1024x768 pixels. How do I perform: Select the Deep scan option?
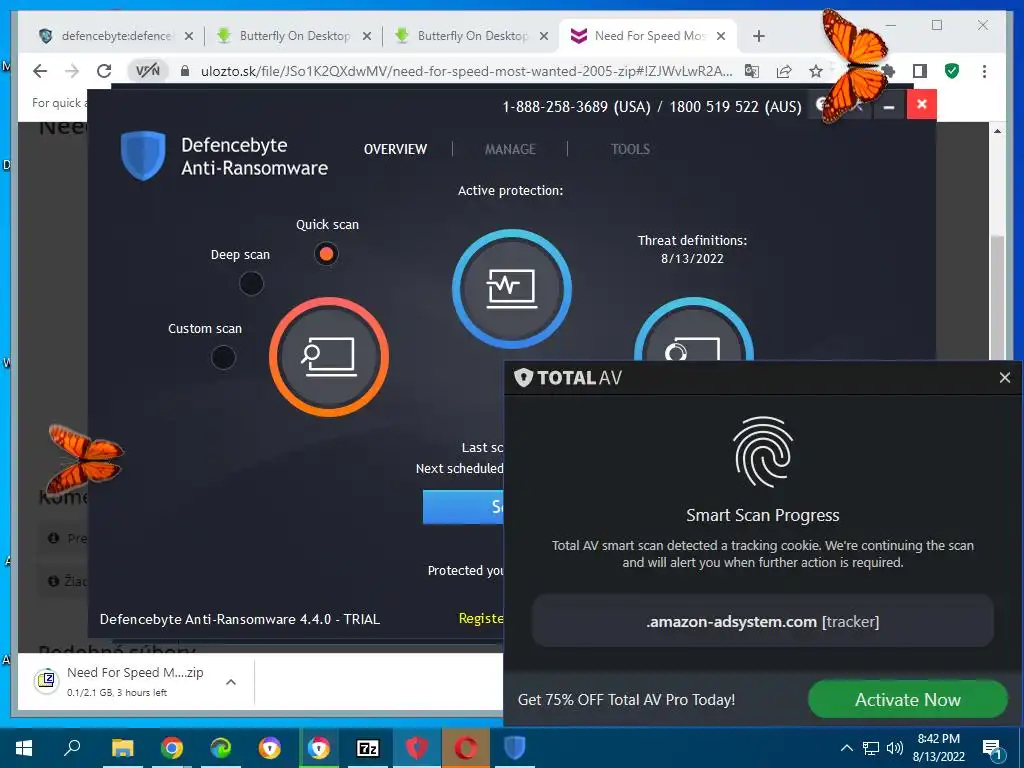point(251,283)
